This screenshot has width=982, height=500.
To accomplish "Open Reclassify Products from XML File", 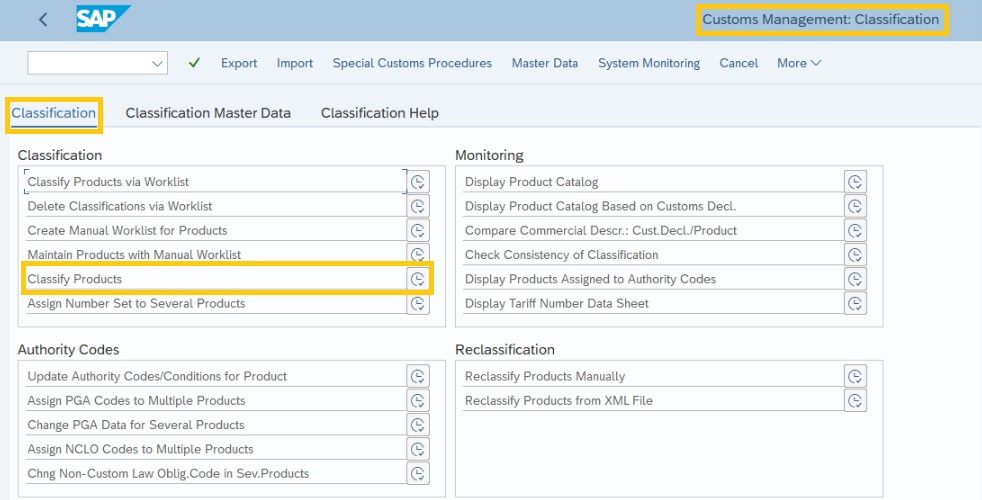I will (x=653, y=400).
